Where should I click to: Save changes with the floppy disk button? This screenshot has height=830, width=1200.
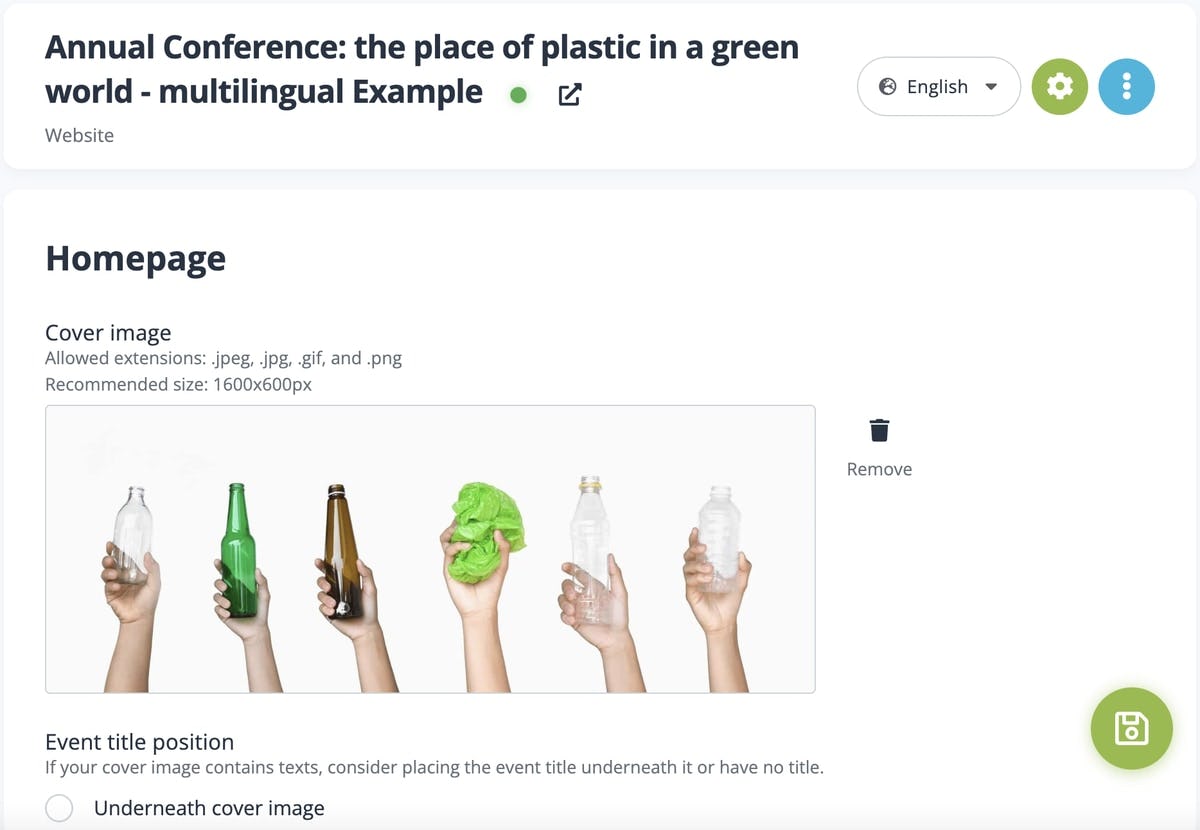pos(1131,728)
